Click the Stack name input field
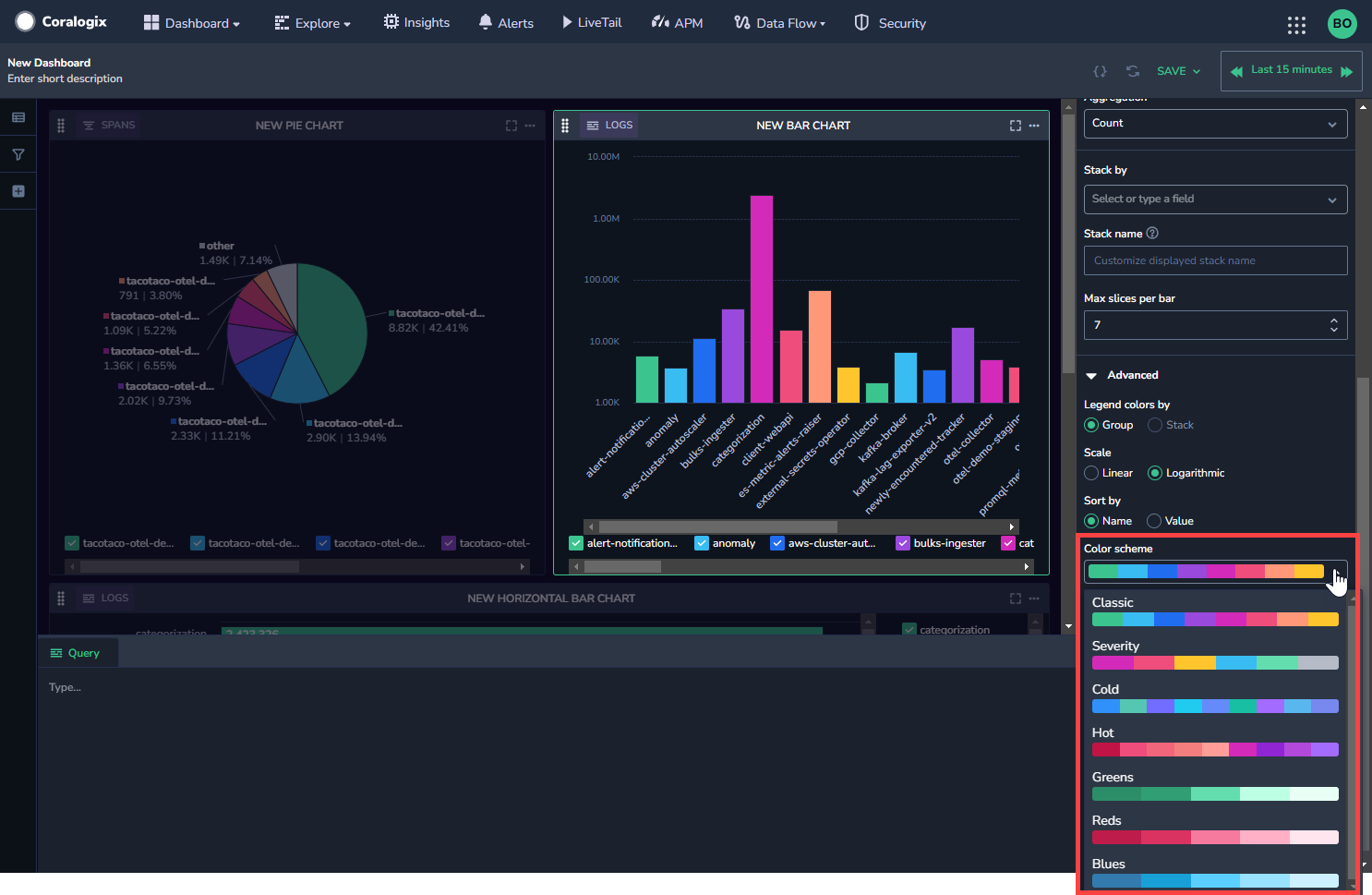Viewport: 1372px width, 895px height. [x=1215, y=260]
